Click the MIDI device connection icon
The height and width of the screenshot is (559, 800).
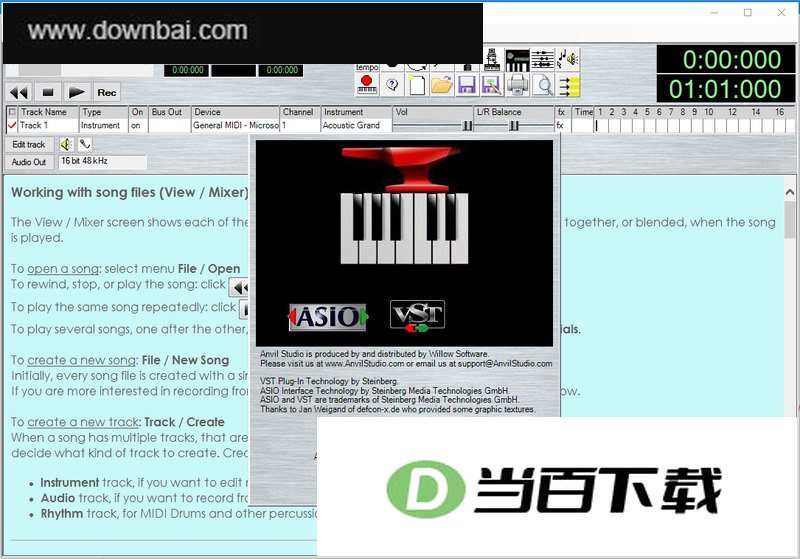coord(492,60)
